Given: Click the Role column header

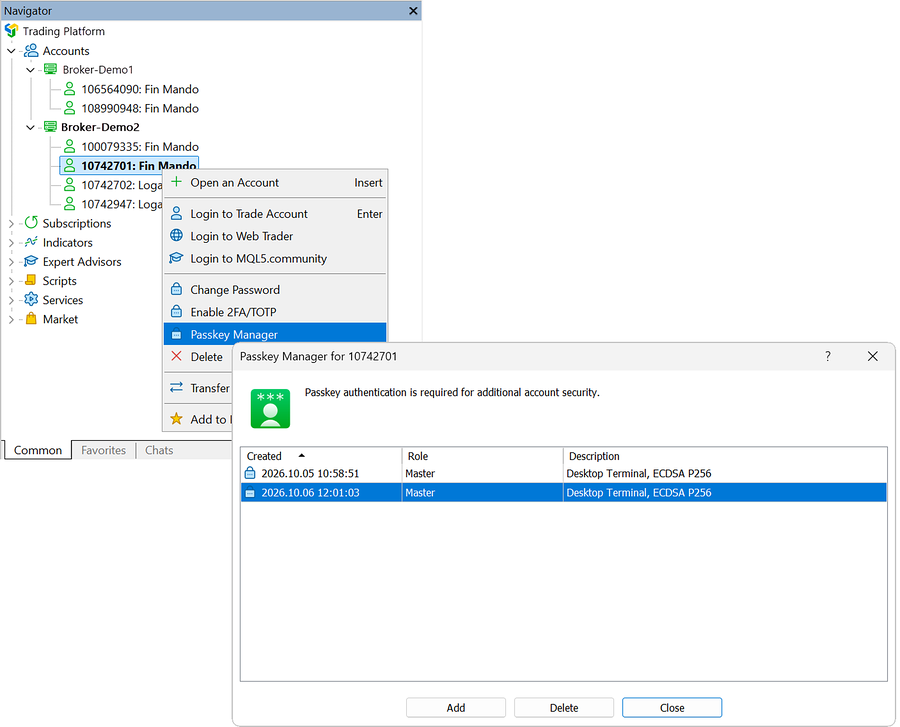Looking at the screenshot, I should [x=483, y=456].
